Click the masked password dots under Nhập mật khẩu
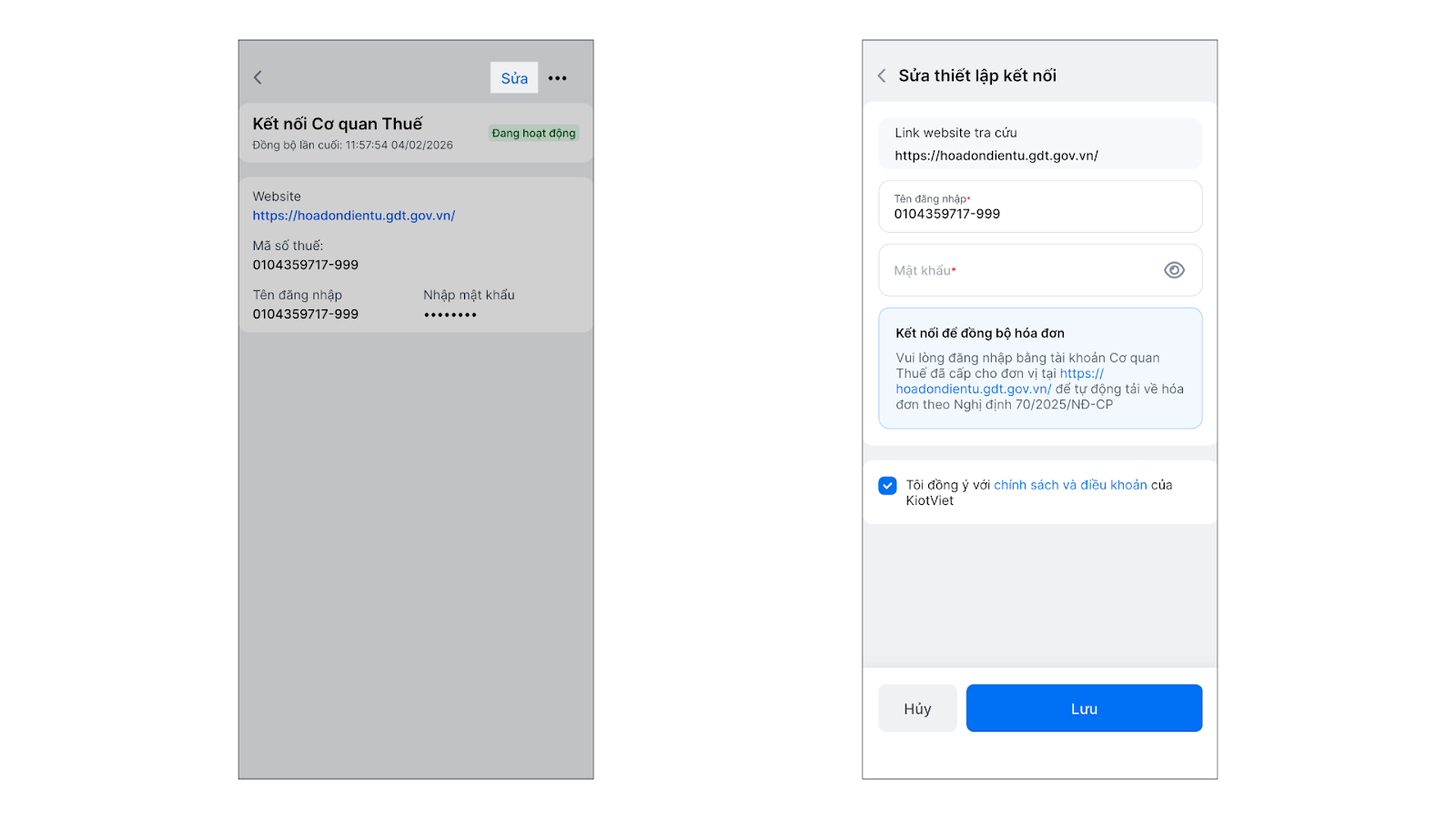Image resolution: width=1456 pixels, height=819 pixels. [x=450, y=315]
